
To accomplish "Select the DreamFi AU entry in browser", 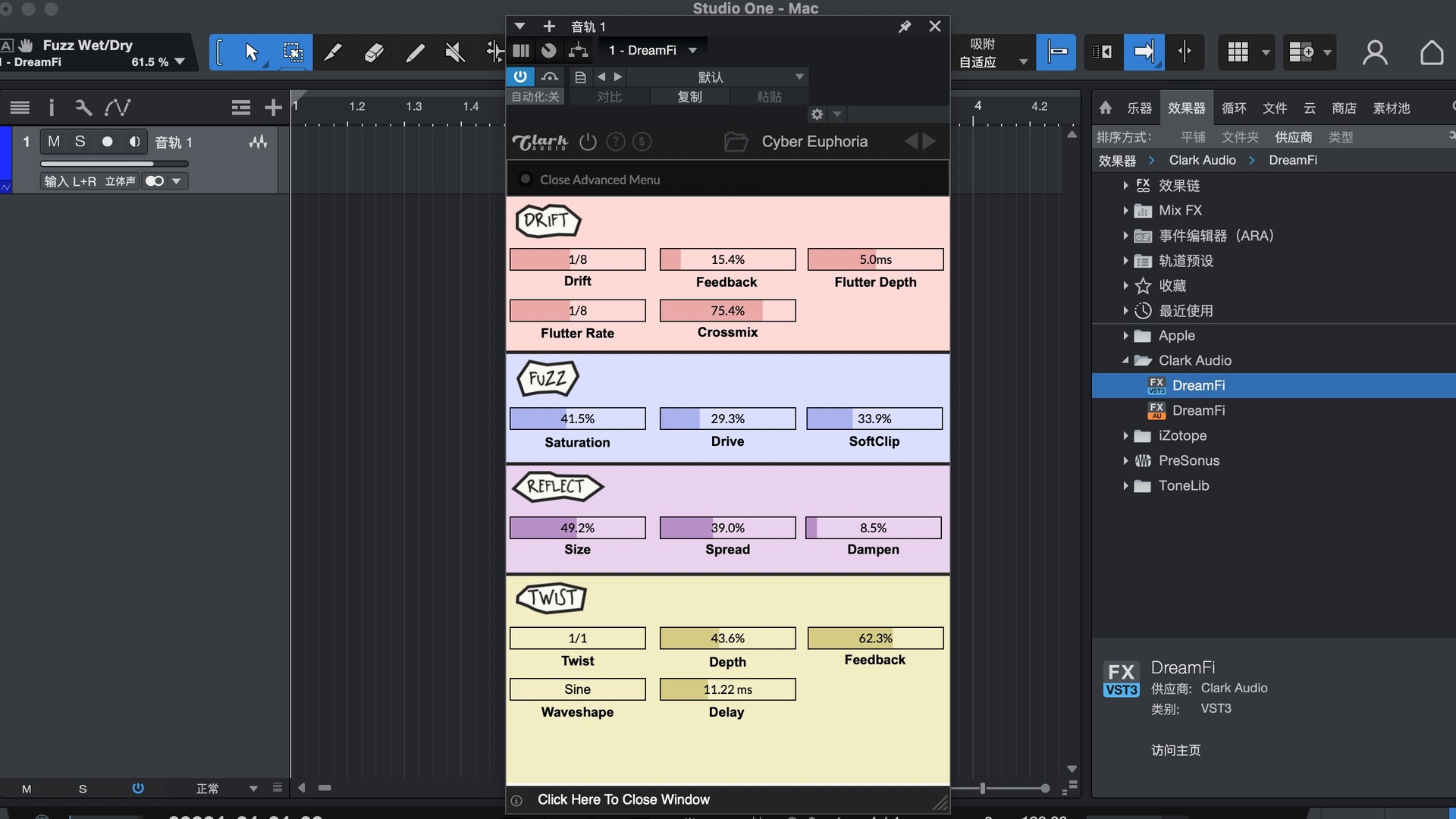I will (x=1273, y=411).
